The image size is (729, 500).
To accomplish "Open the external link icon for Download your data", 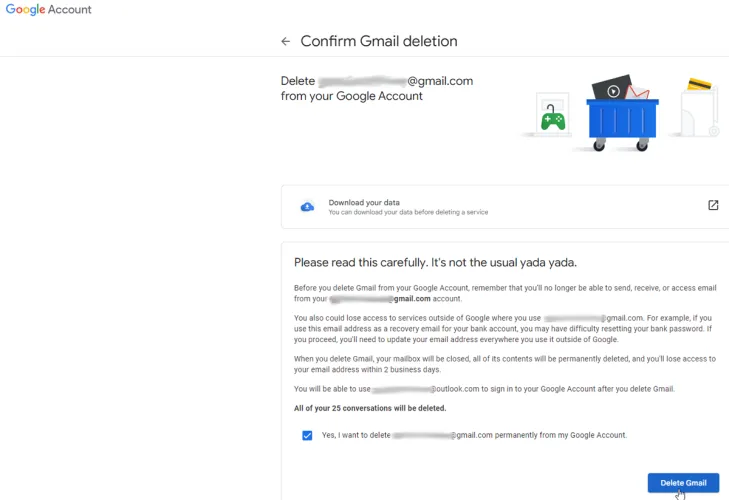I will click(x=713, y=205).
